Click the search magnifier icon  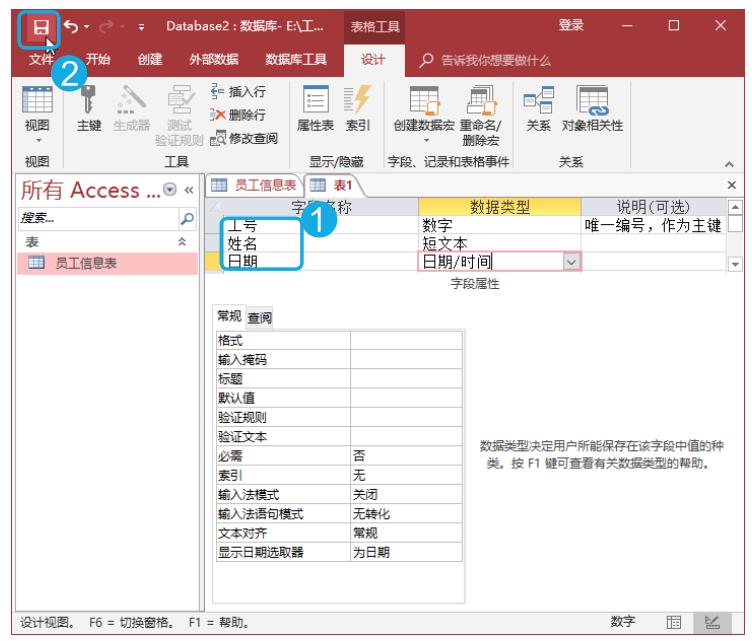[187, 219]
